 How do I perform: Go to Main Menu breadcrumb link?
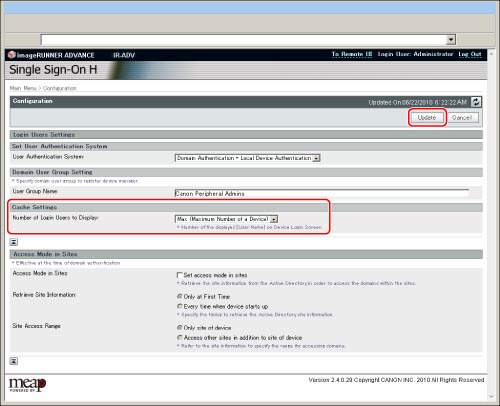point(23,88)
